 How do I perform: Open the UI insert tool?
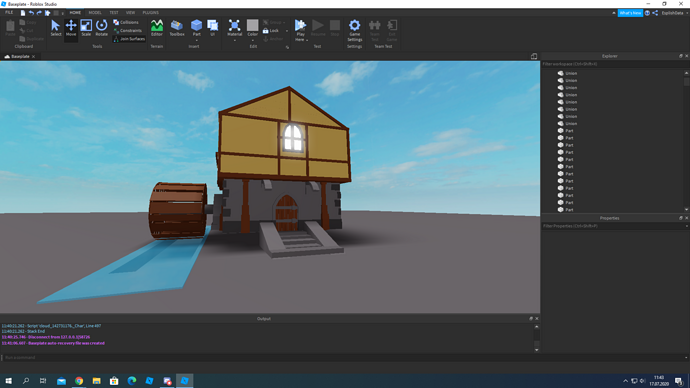(213, 27)
